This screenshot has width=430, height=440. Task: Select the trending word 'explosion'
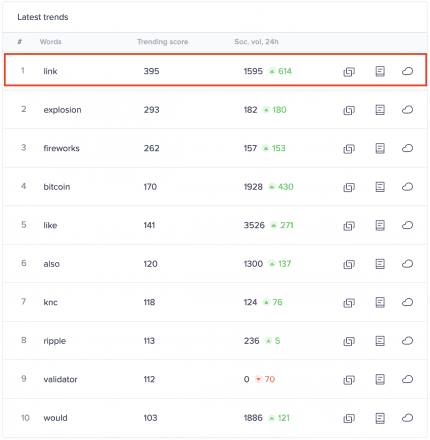pyautogui.click(x=62, y=110)
